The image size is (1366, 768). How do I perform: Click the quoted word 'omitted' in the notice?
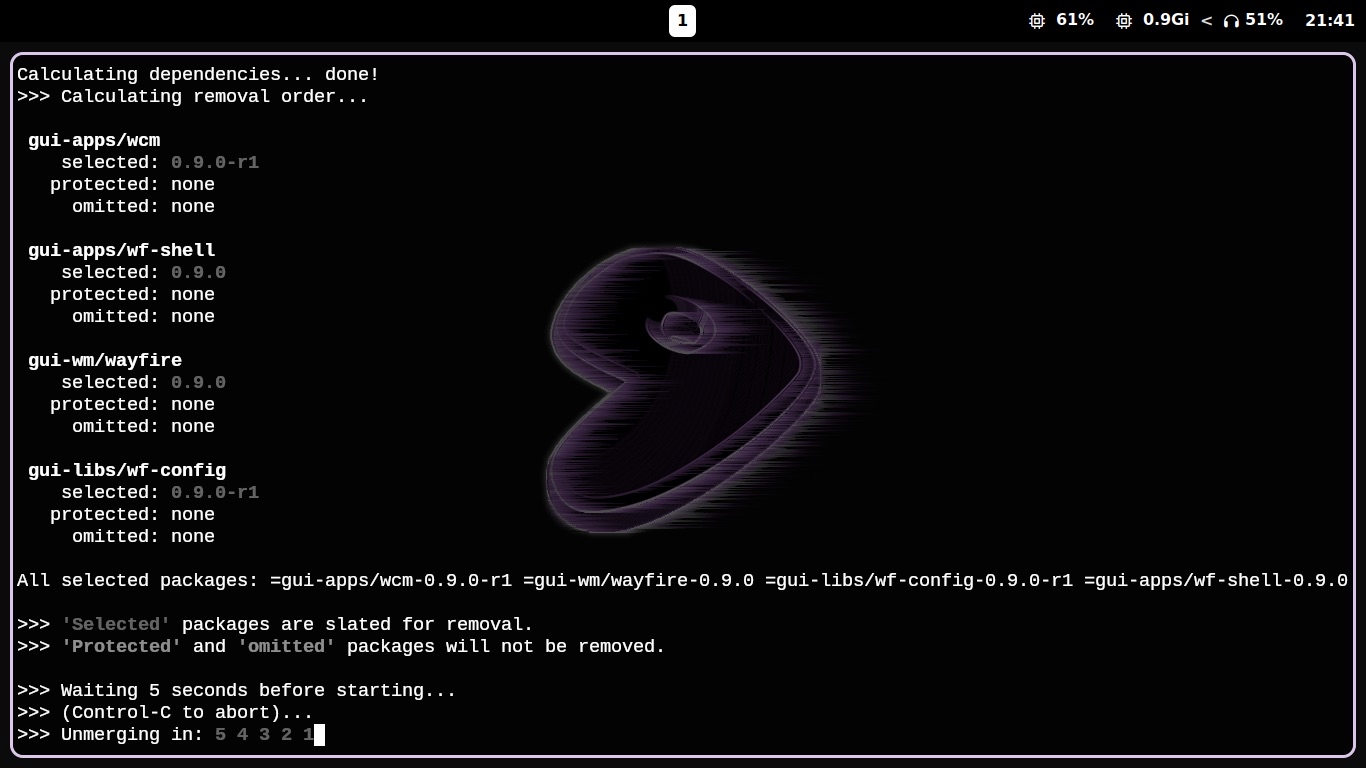click(x=286, y=646)
